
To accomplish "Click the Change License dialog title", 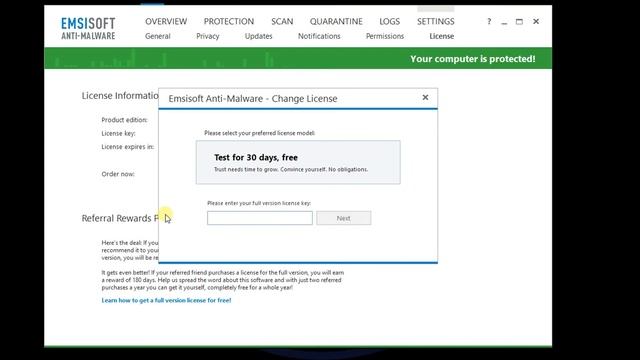I will point(253,99).
